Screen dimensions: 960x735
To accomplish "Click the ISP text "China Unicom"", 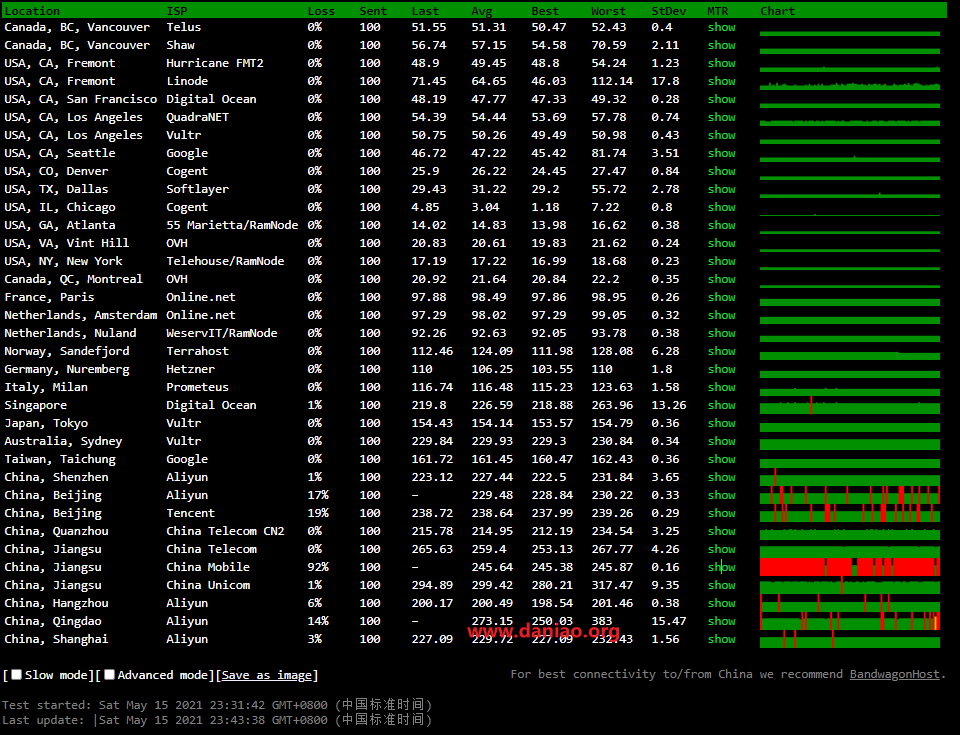I will coord(208,585).
